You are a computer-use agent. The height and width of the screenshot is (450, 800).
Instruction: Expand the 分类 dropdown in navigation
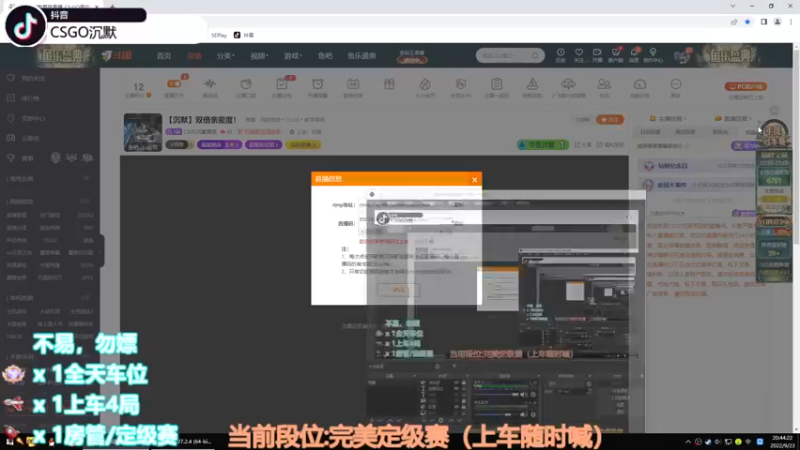(226, 56)
